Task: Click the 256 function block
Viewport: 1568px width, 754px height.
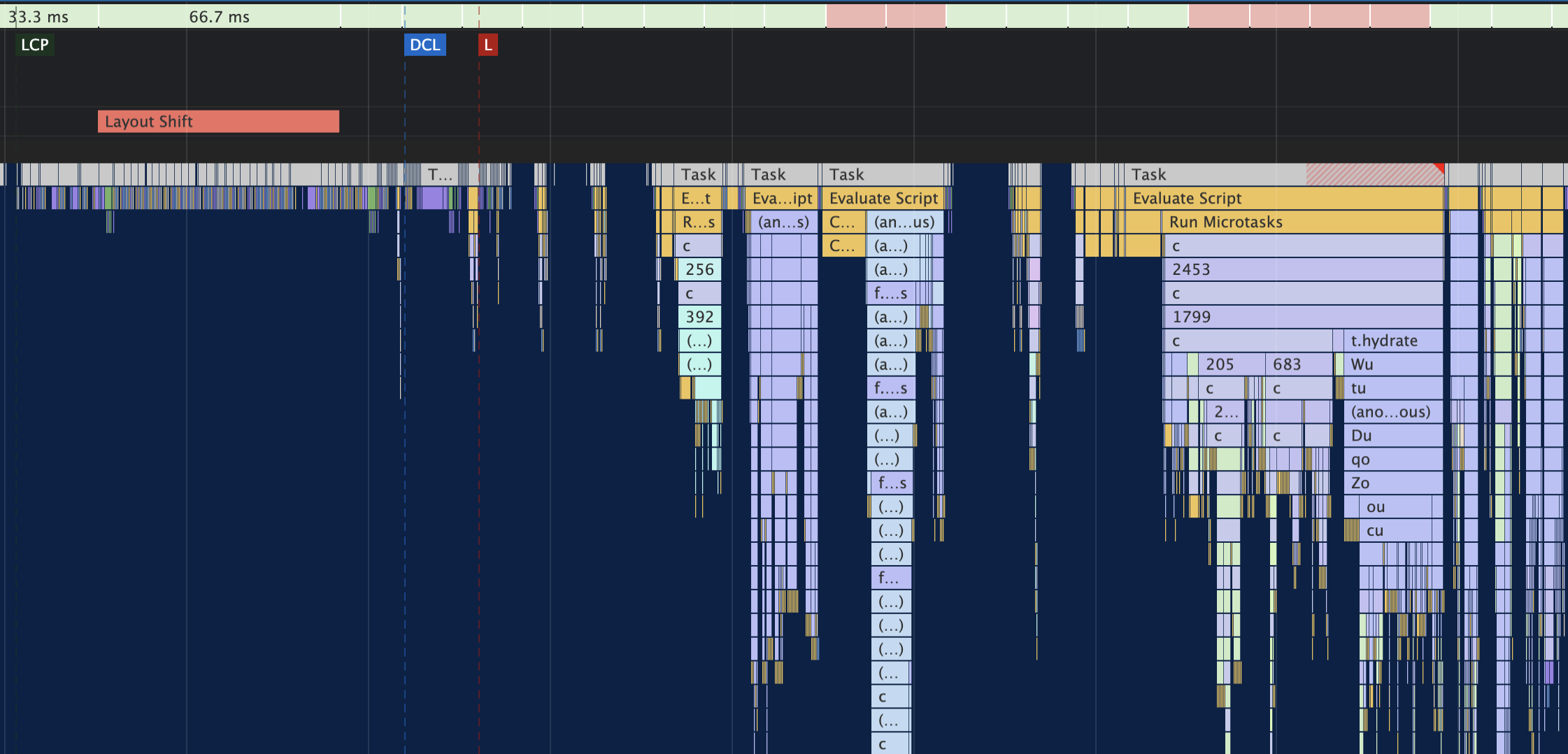Action: tap(699, 269)
